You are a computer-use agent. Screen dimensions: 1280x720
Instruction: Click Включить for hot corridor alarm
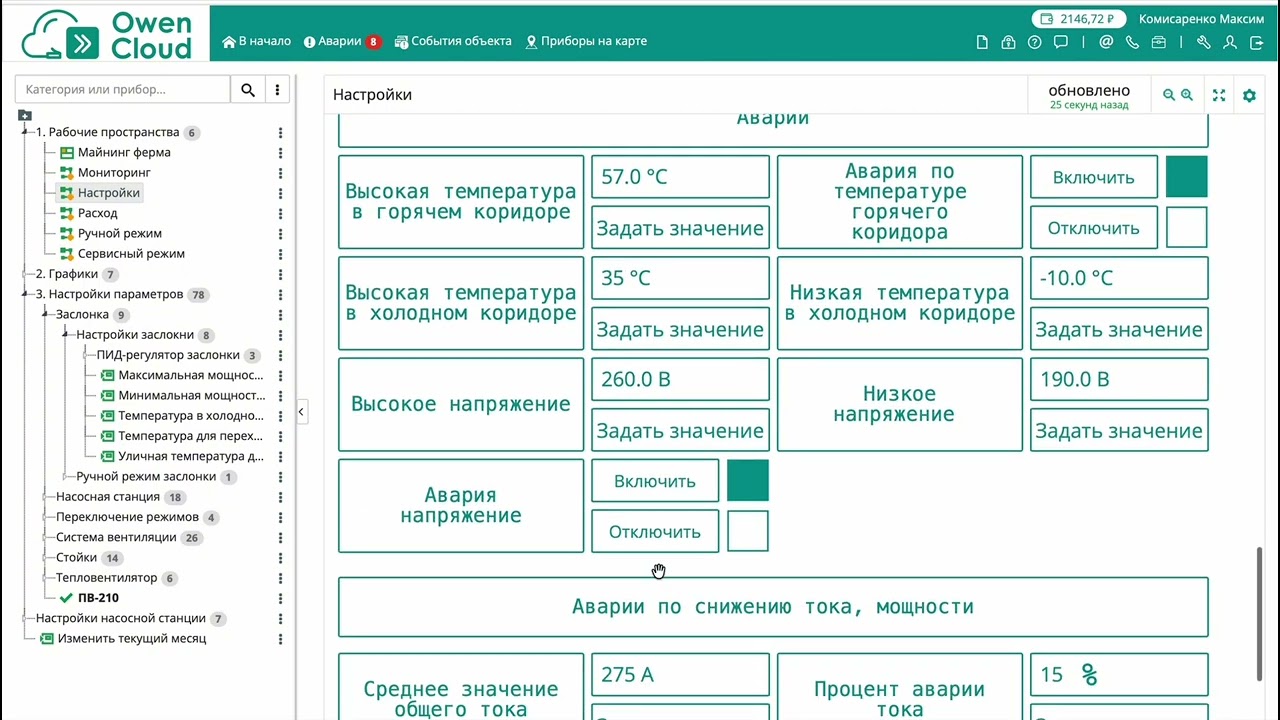click(1094, 177)
